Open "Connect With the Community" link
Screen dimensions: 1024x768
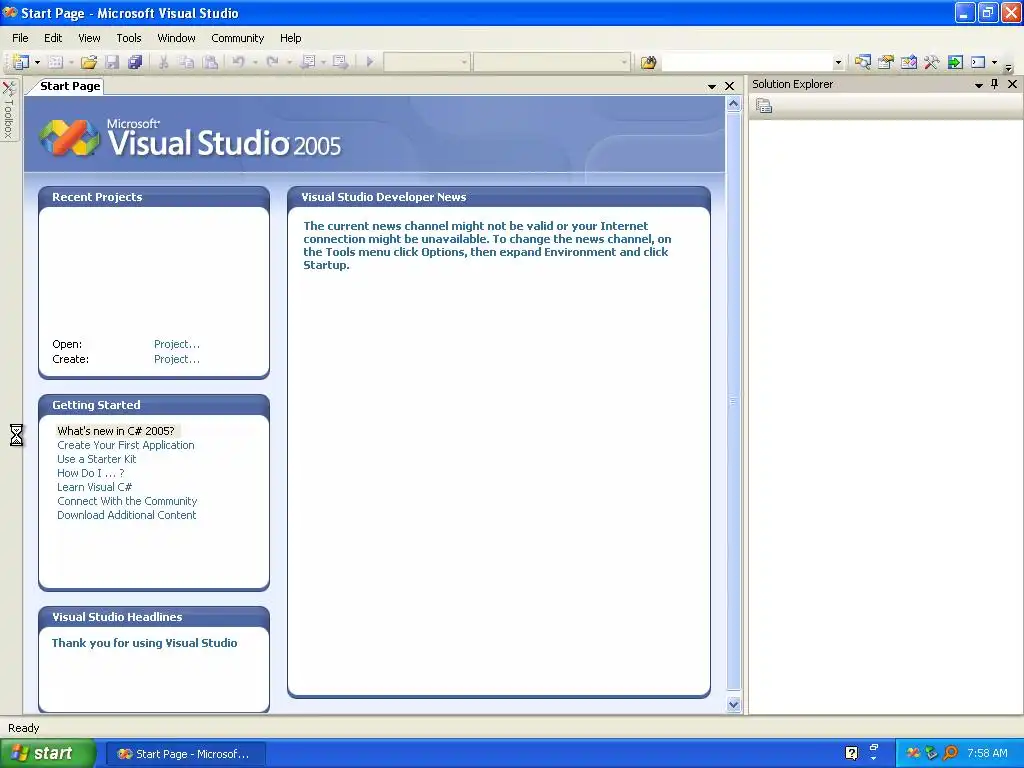(x=127, y=501)
